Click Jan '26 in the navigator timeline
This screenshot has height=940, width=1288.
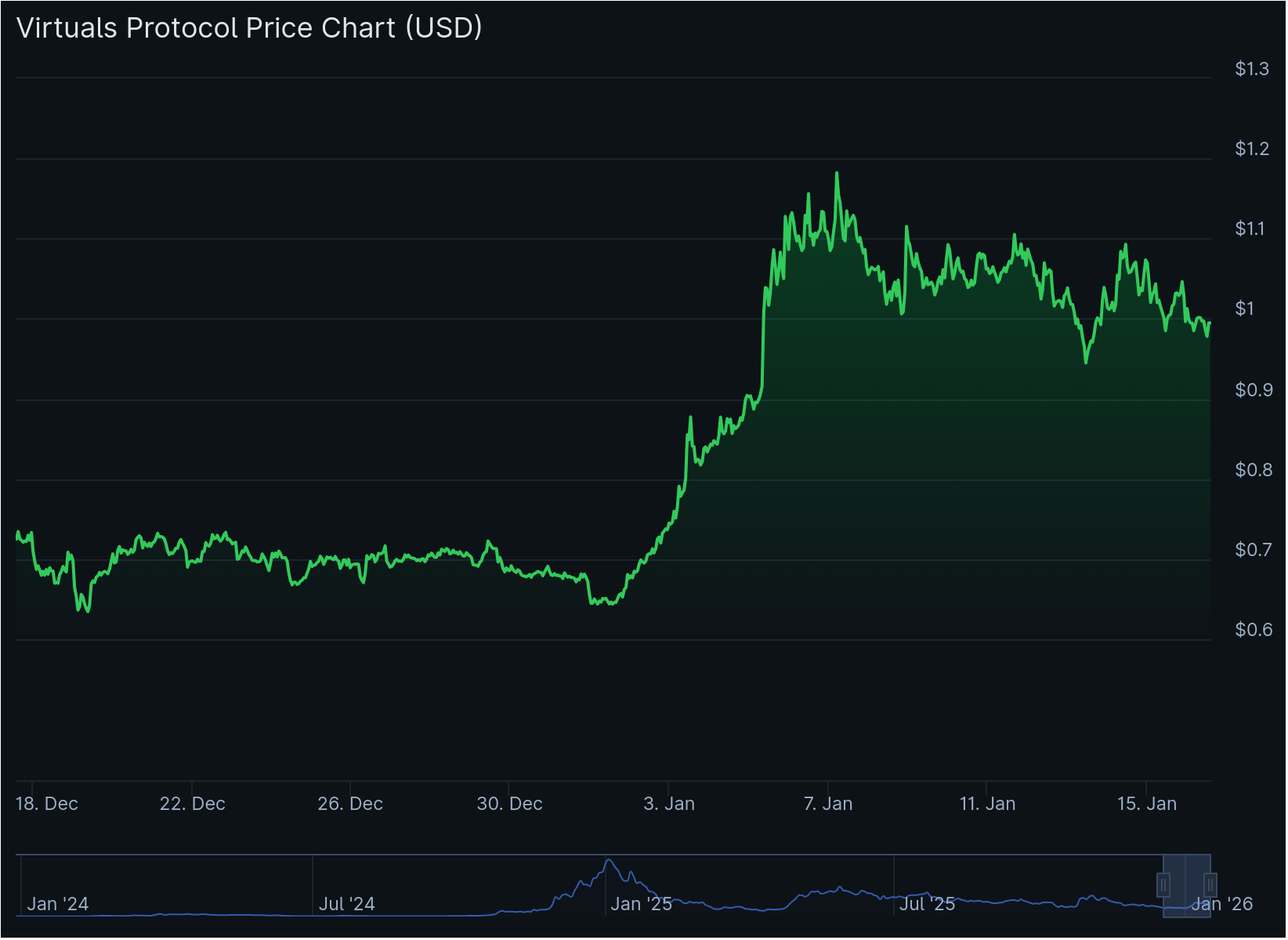pyautogui.click(x=1222, y=904)
